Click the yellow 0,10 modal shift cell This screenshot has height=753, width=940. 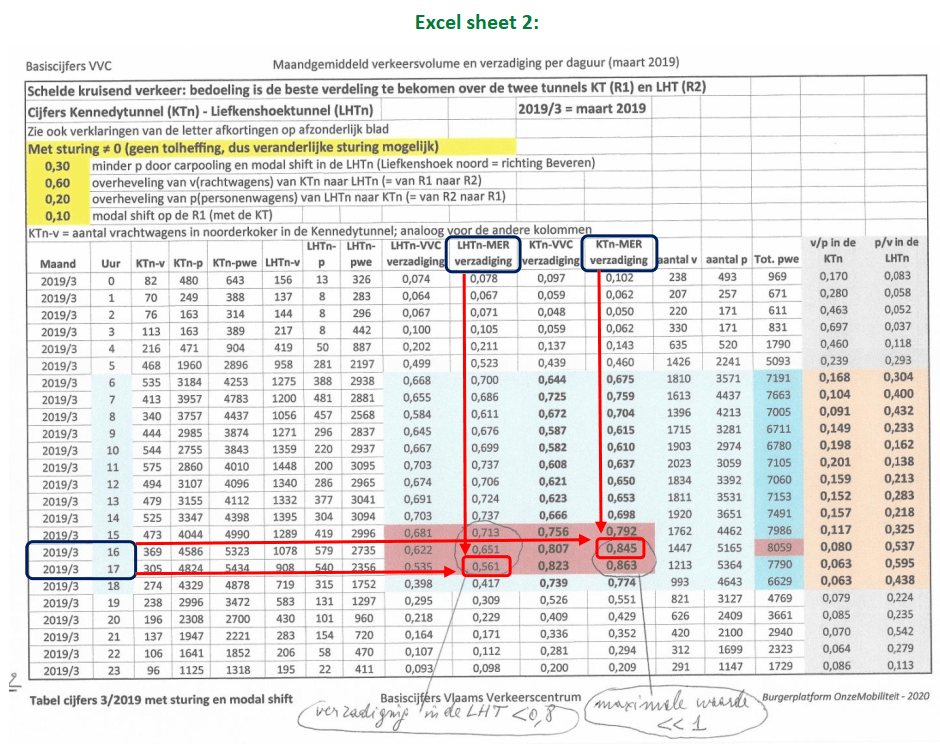pyautogui.click(x=58, y=215)
